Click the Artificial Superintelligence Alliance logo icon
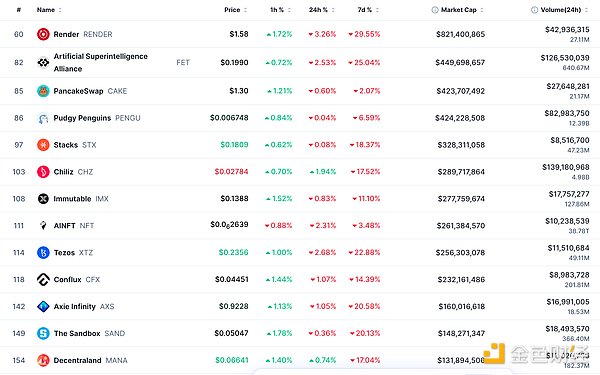Viewport: 600px width, 375px height. coord(43,62)
